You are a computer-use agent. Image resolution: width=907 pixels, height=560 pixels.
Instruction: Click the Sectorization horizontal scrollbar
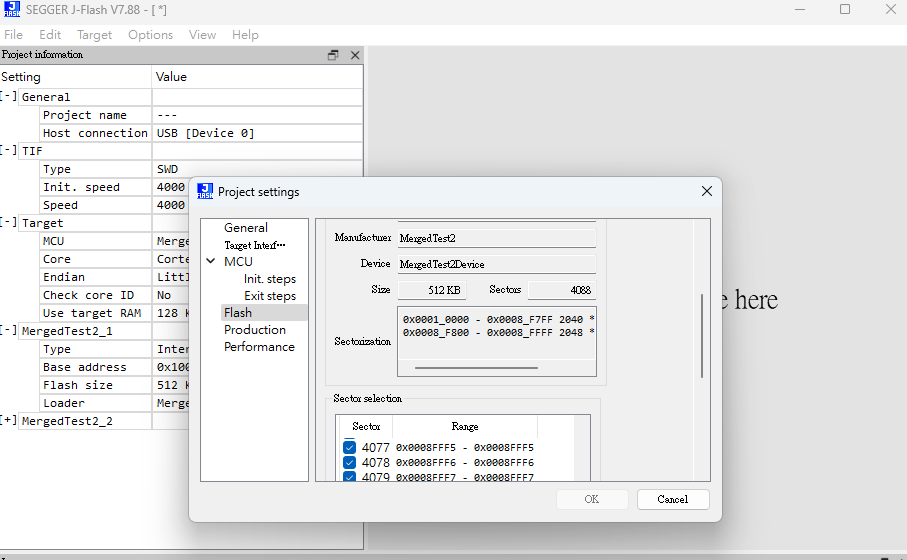tap(476, 367)
